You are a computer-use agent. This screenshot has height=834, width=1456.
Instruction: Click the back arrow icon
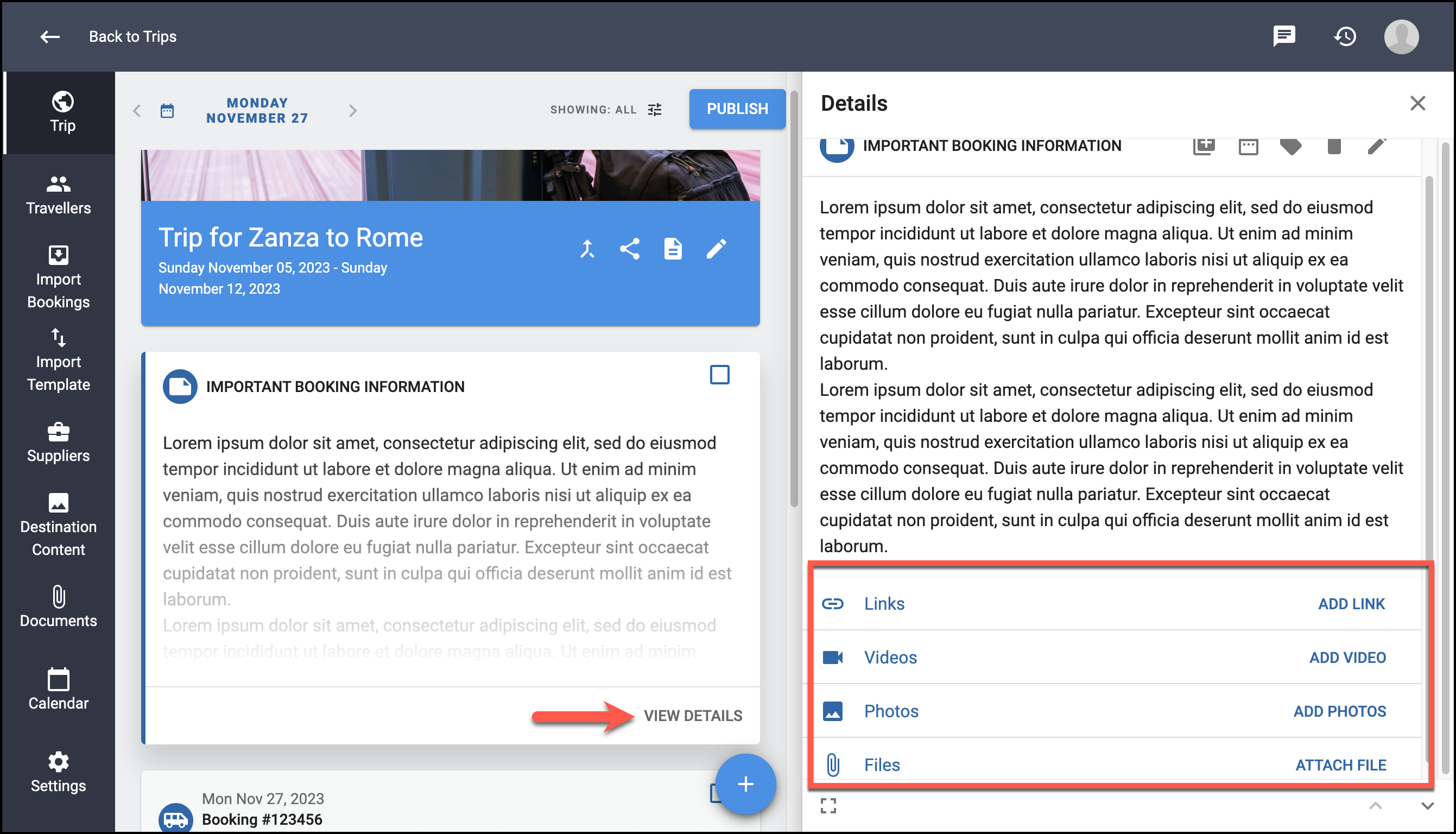[50, 37]
